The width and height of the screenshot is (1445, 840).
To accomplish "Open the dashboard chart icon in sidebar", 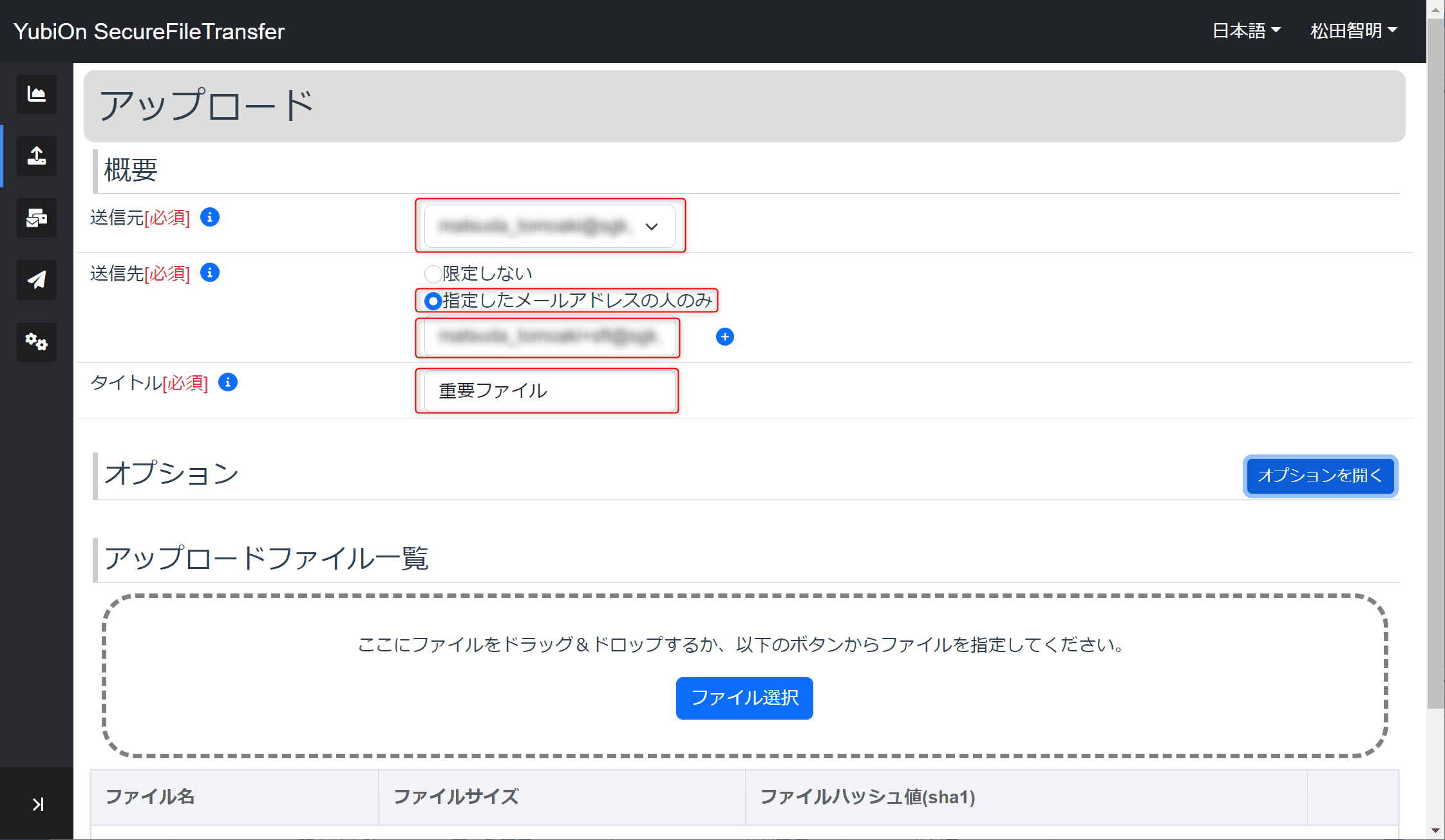I will click(37, 95).
